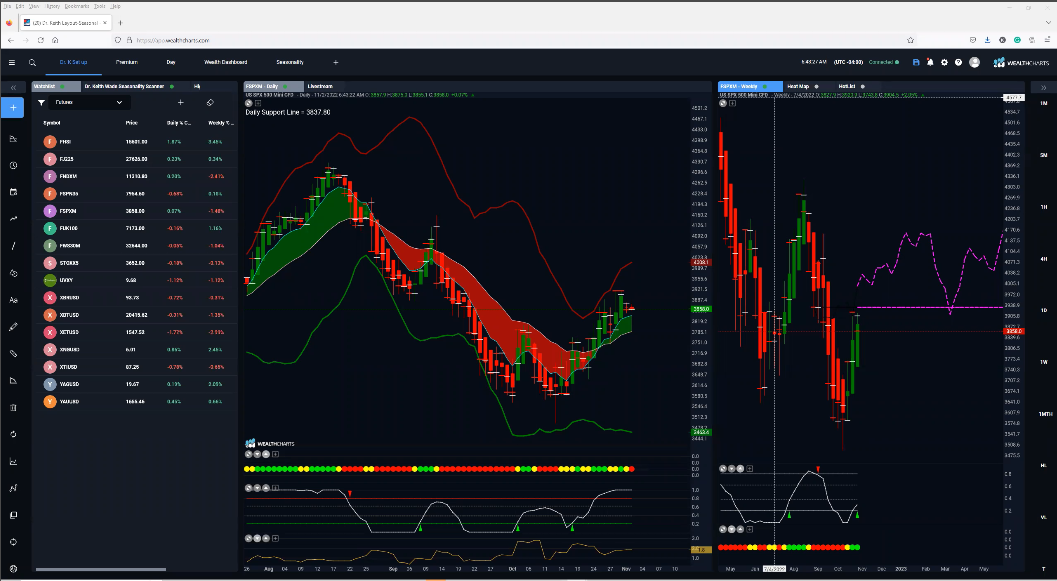Click the trash delete drawings icon

click(x=13, y=408)
